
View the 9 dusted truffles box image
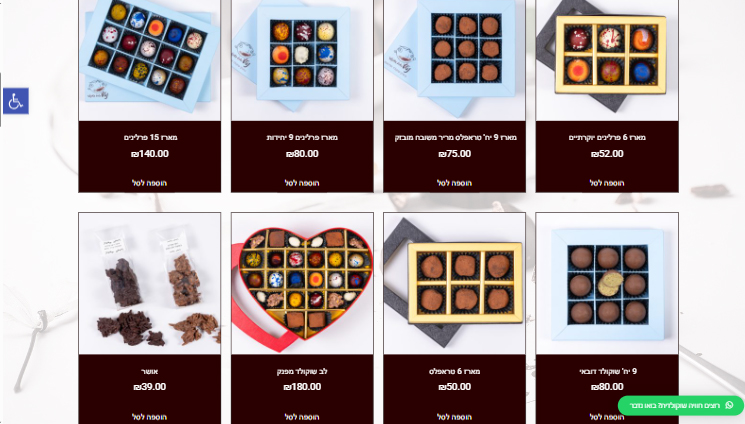[454, 60]
